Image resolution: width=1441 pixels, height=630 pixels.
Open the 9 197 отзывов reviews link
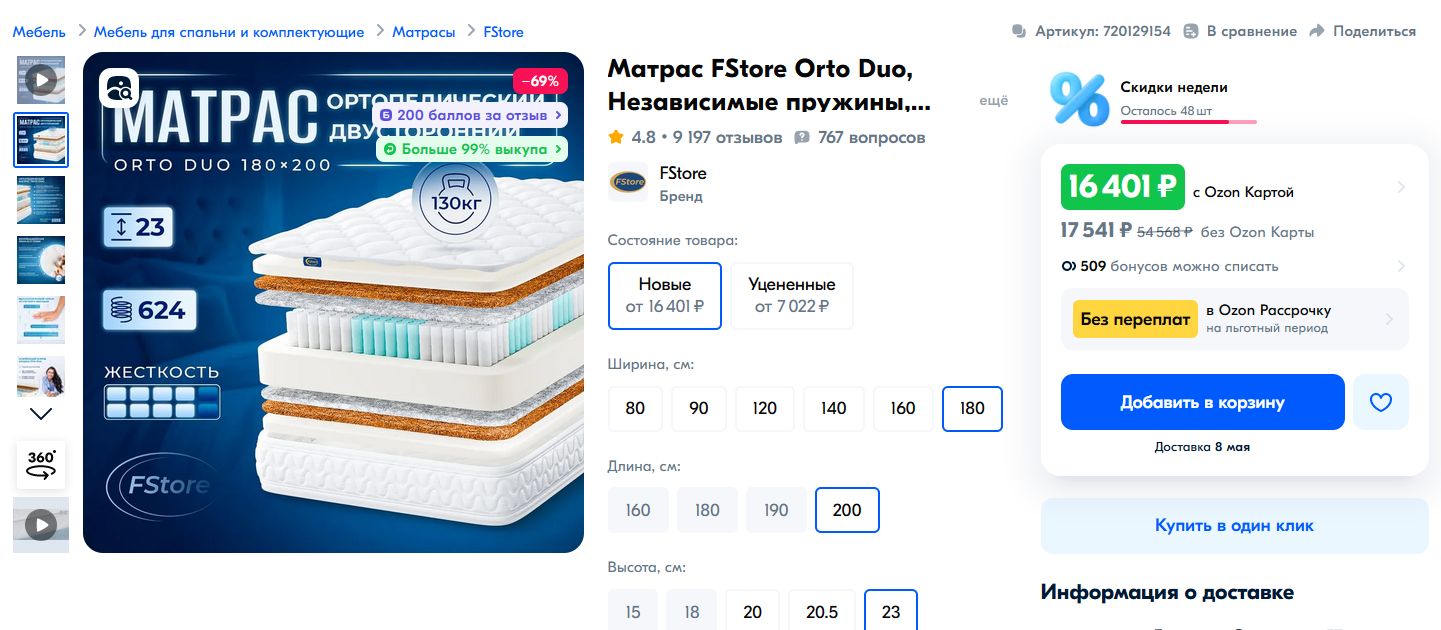[728, 137]
